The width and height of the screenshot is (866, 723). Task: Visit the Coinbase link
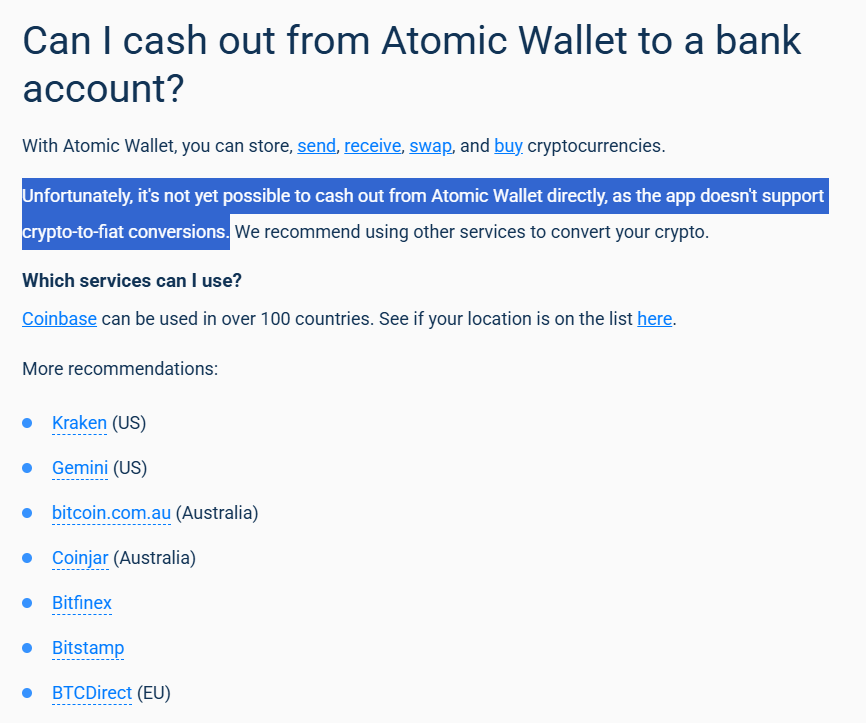(x=59, y=319)
